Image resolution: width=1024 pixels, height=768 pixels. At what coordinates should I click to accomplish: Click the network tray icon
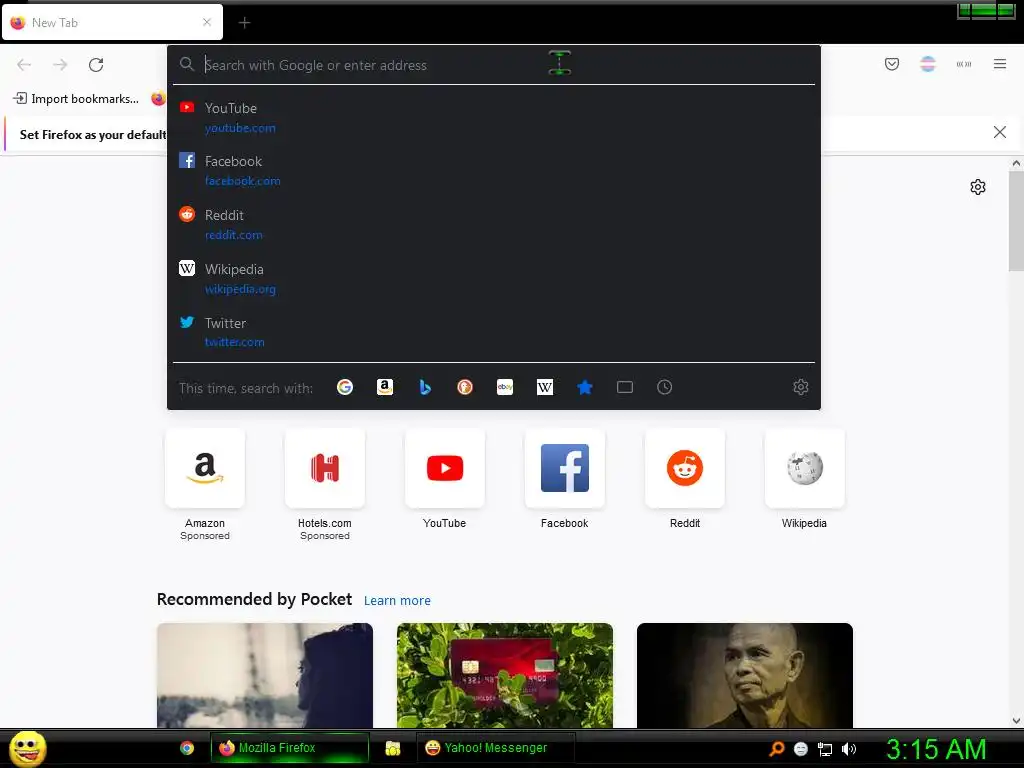[x=825, y=749]
